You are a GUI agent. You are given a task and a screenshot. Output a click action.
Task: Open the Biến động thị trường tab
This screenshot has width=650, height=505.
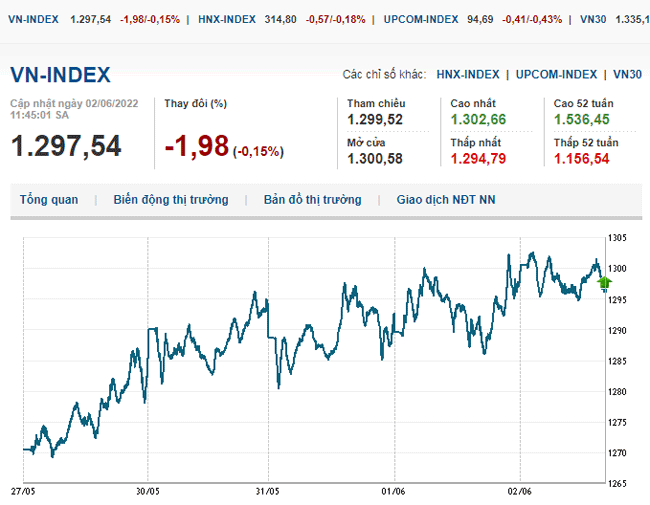point(170,200)
